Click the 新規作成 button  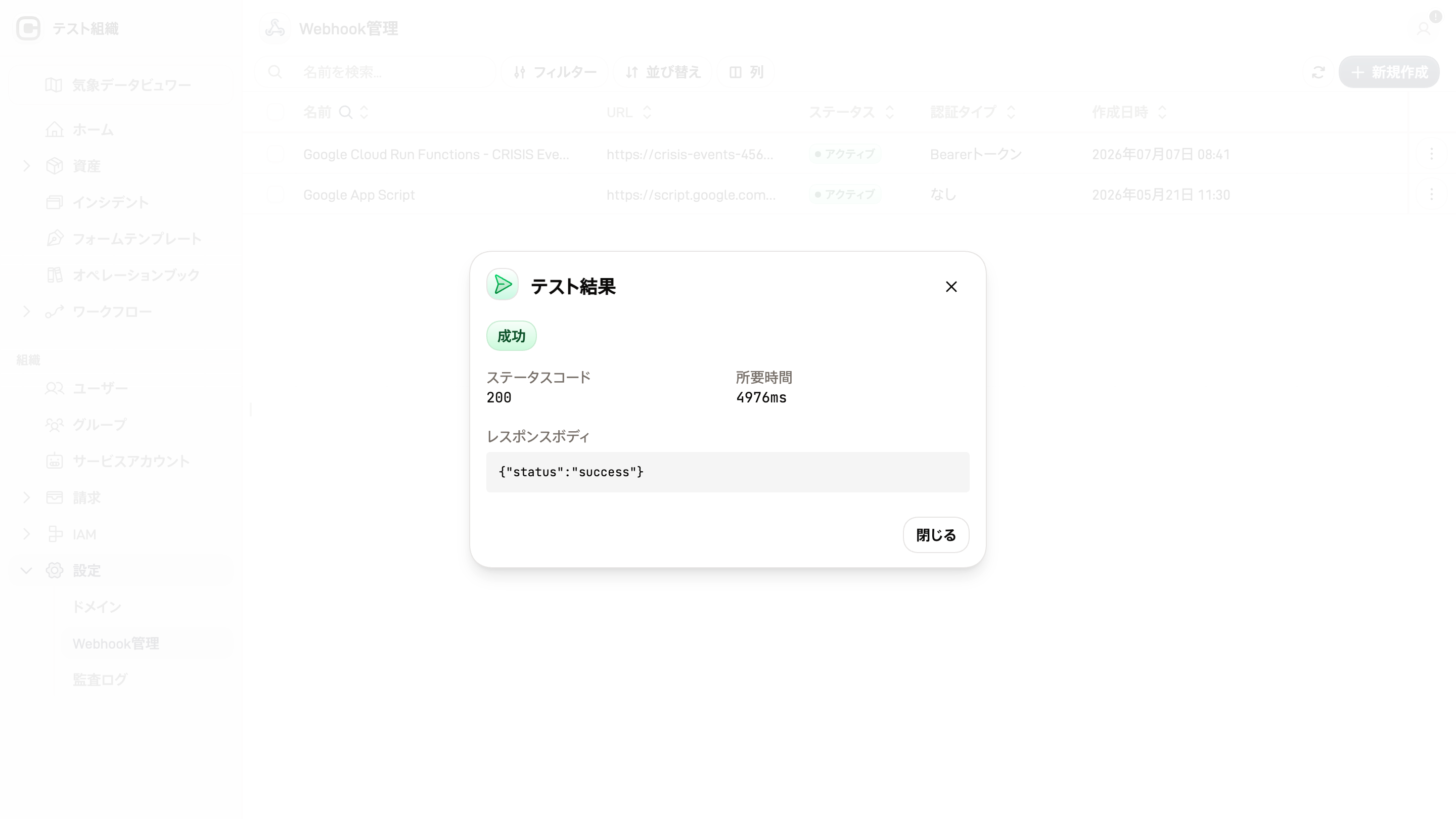[x=1389, y=72]
